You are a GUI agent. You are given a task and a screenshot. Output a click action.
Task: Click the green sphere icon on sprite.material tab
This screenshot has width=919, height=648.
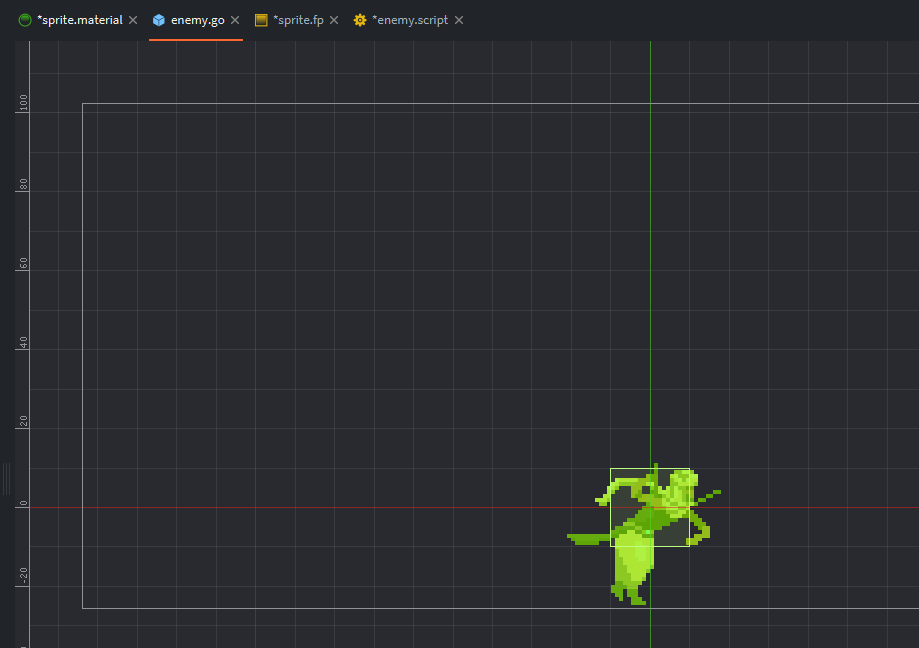tap(25, 20)
